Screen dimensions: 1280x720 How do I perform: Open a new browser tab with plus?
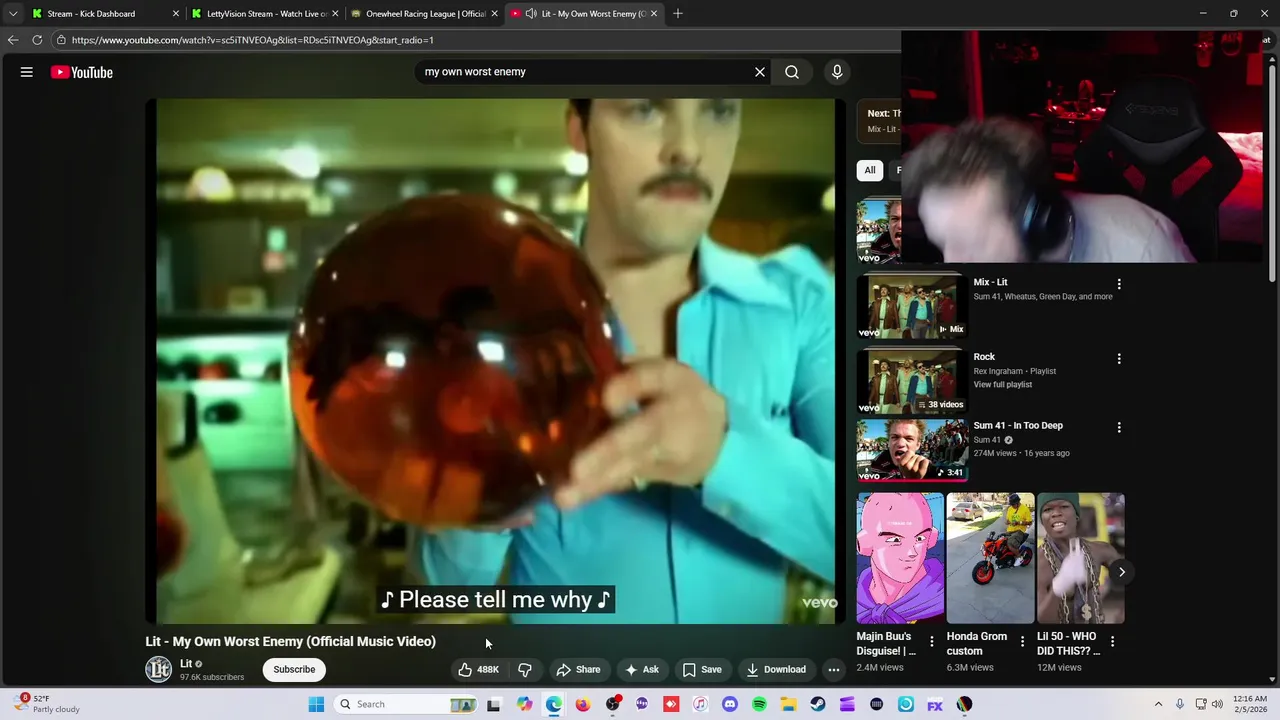click(678, 14)
